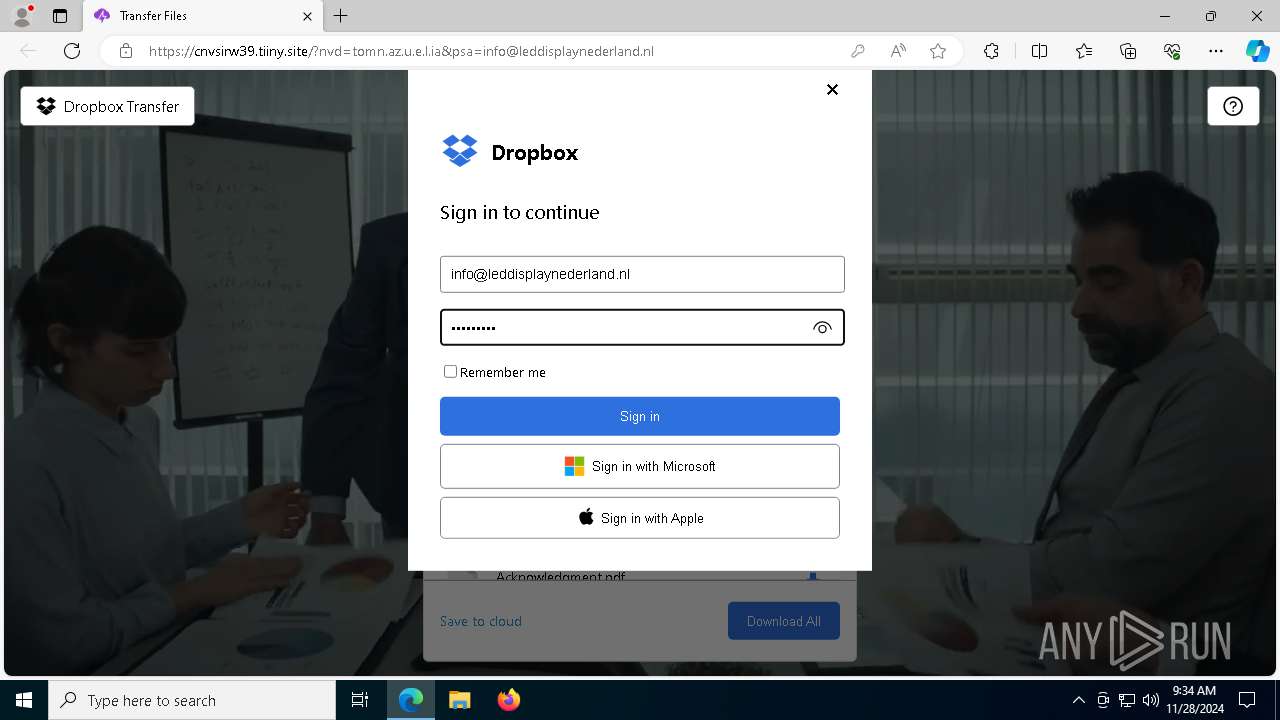Close the Transfer Files tab
Viewport: 1280px width, 720px height.
tap(307, 16)
